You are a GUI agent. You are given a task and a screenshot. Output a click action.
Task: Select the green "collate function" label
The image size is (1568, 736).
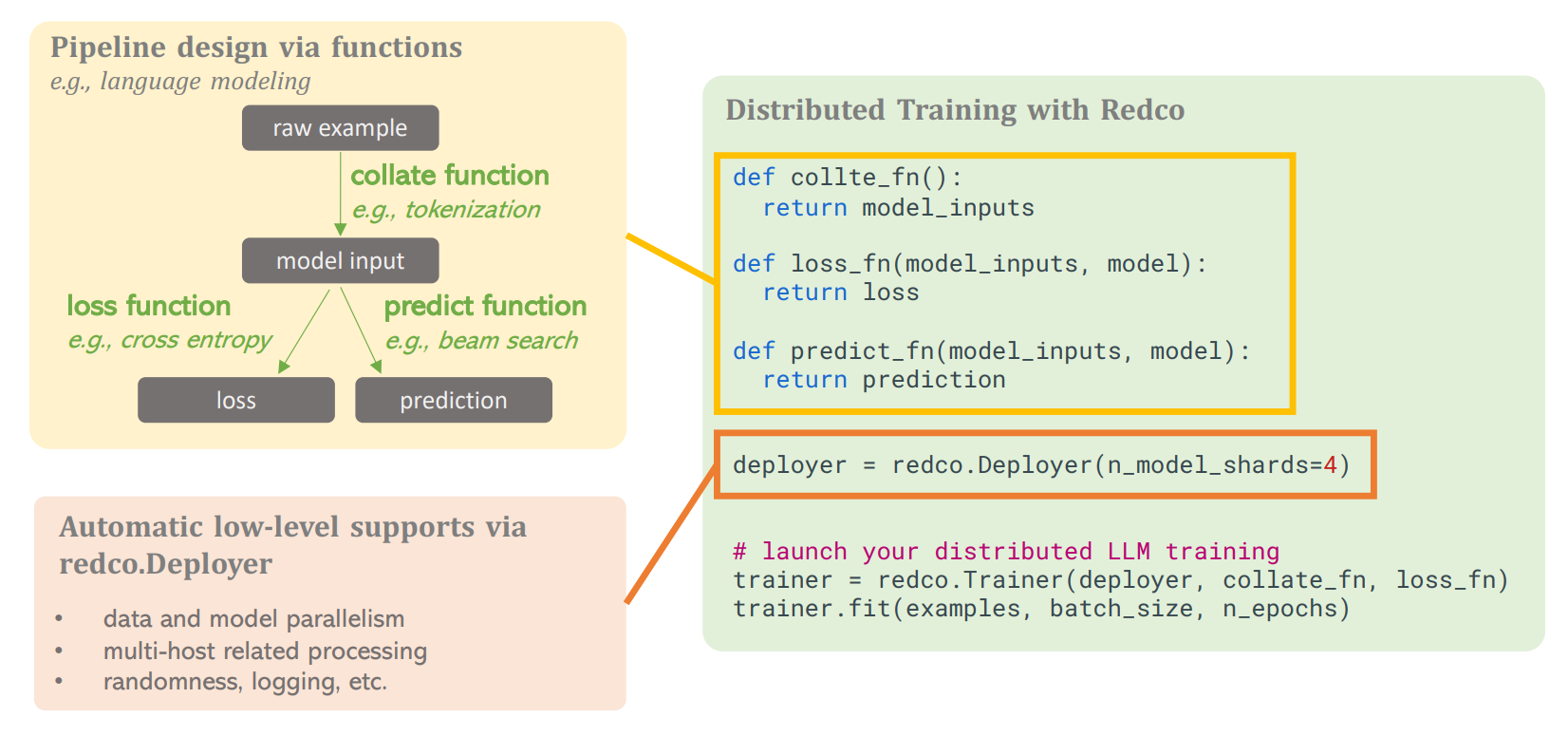[450, 176]
